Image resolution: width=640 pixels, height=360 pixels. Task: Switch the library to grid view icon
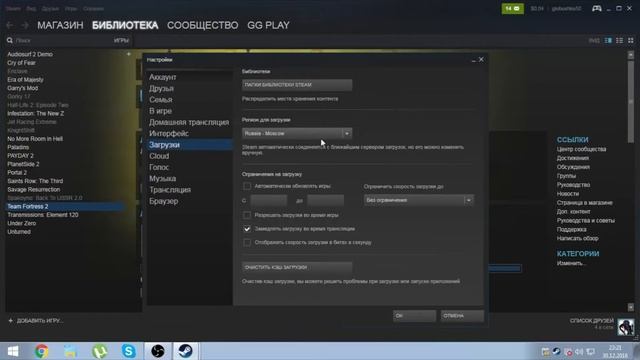point(631,40)
